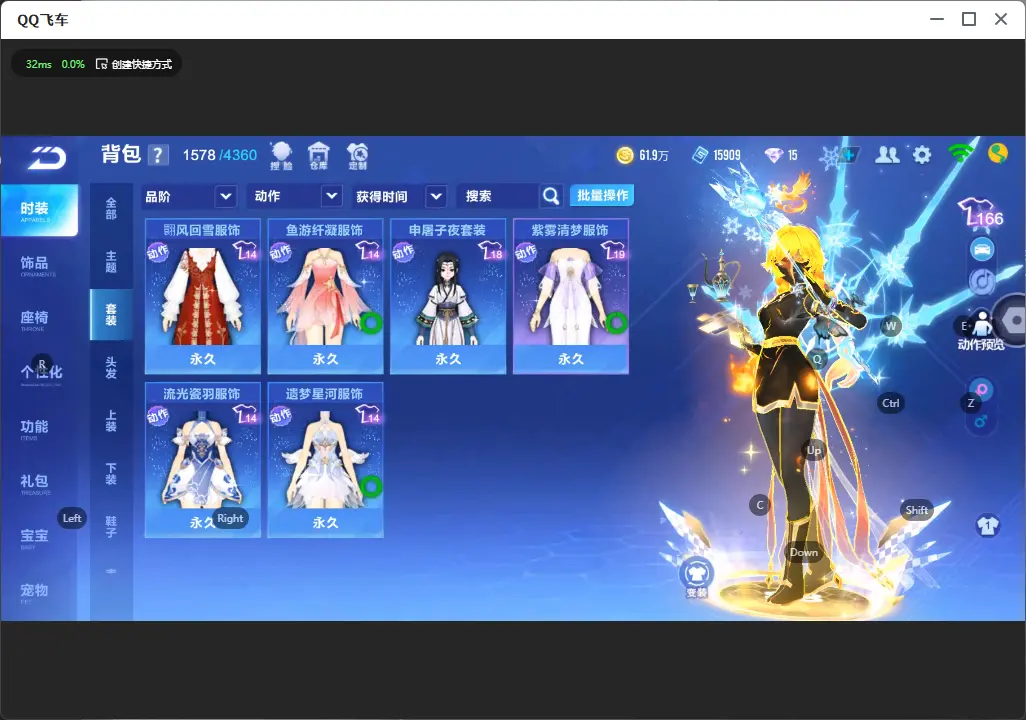Click the snowflake plus recharge icon

(840, 156)
